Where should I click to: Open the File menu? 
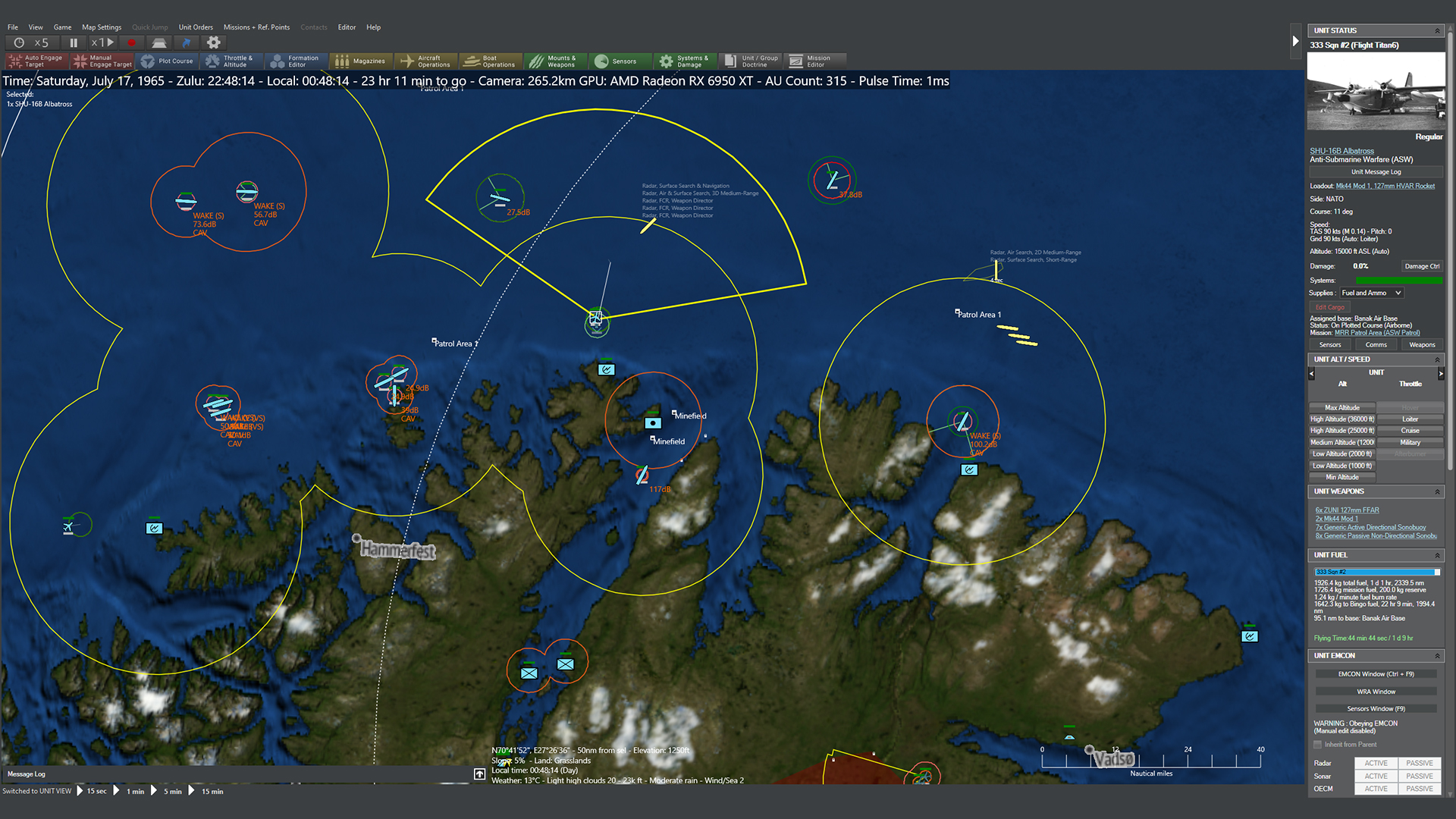(13, 27)
